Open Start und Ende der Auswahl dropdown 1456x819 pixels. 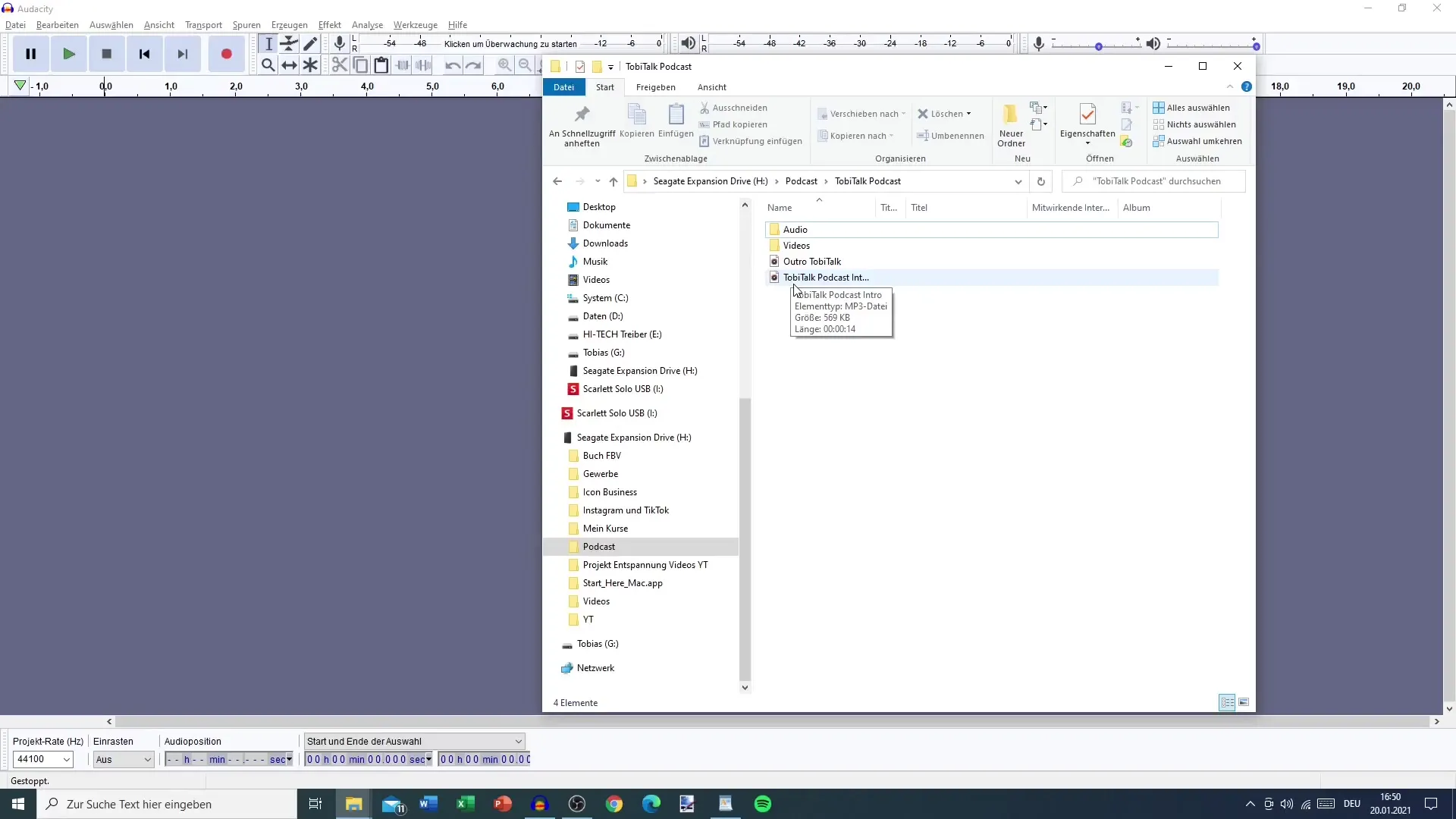coord(414,742)
